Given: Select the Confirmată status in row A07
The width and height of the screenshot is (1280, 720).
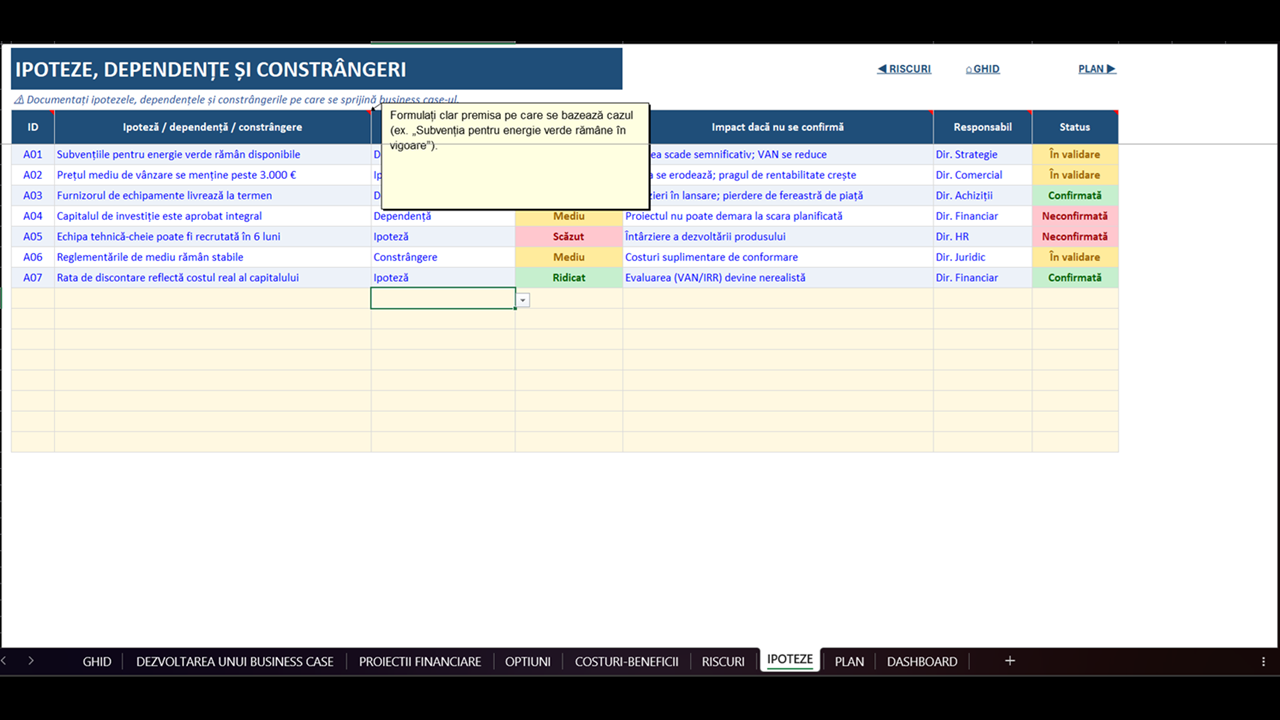Looking at the screenshot, I should click(1075, 278).
